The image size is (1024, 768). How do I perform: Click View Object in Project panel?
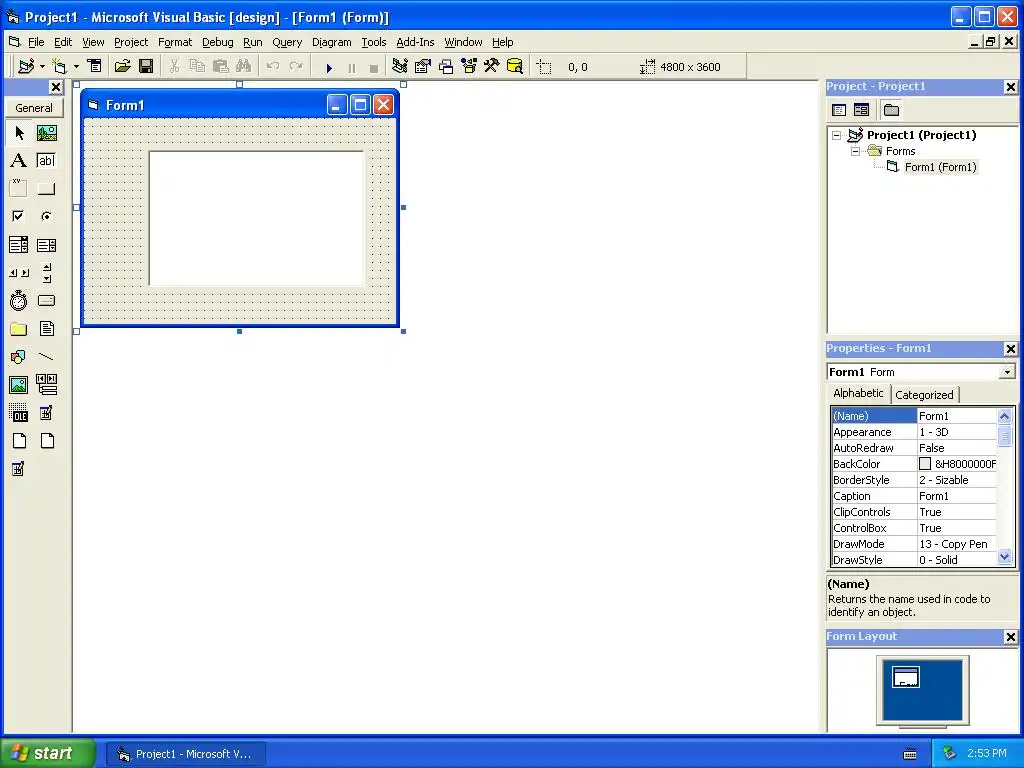click(x=861, y=110)
